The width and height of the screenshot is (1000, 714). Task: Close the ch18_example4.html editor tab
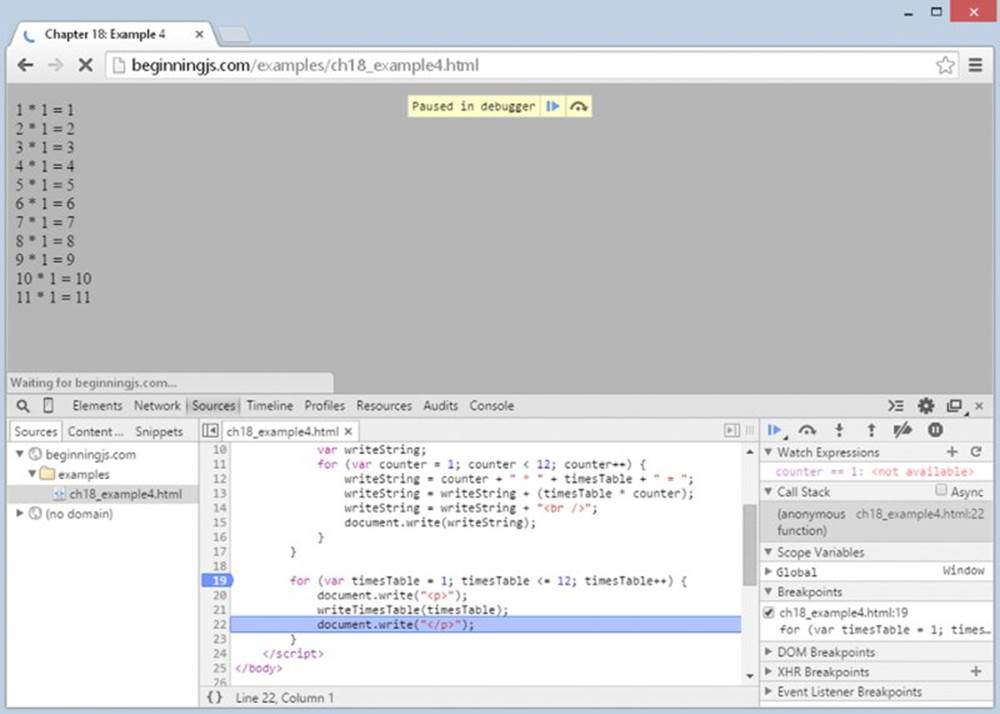348,432
